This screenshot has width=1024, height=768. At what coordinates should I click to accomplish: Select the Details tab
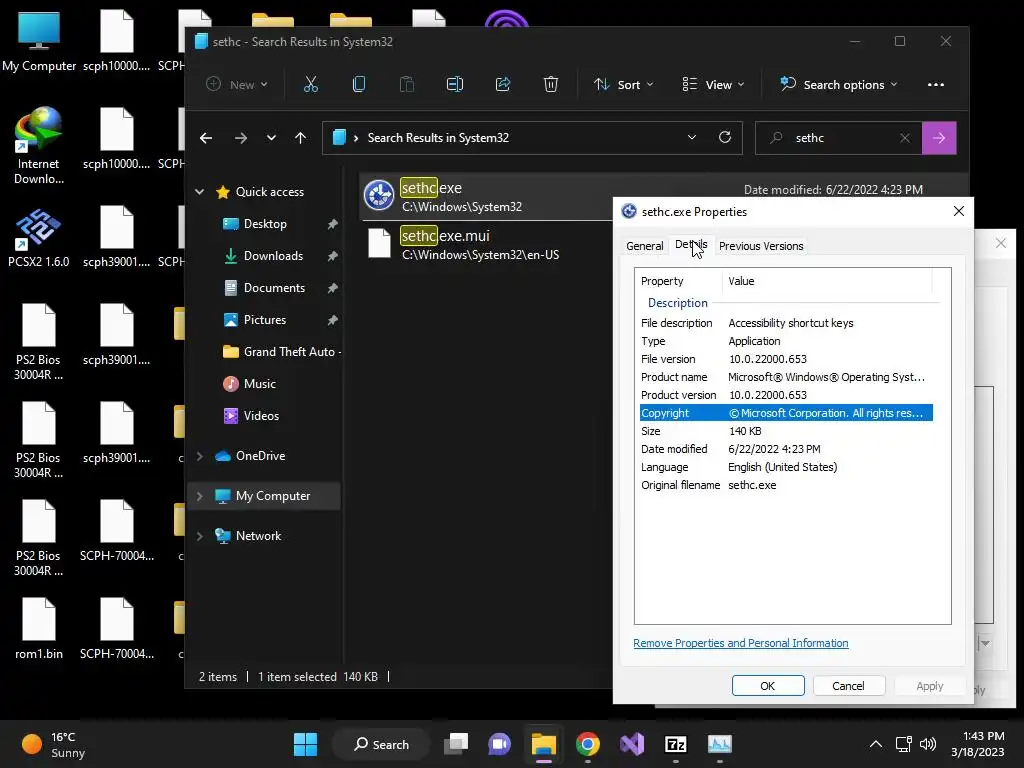point(691,244)
